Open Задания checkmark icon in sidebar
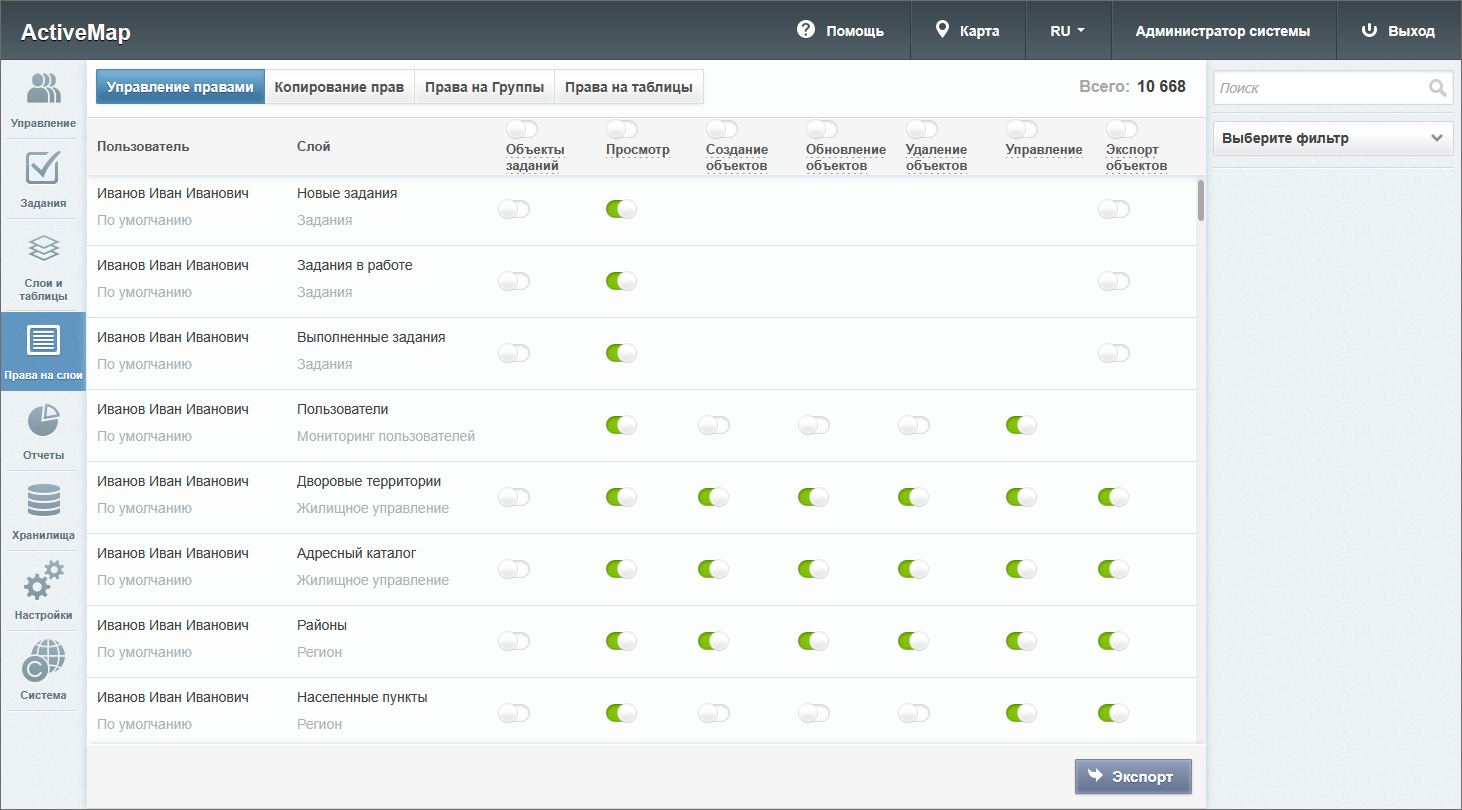1462x810 pixels. 43,168
